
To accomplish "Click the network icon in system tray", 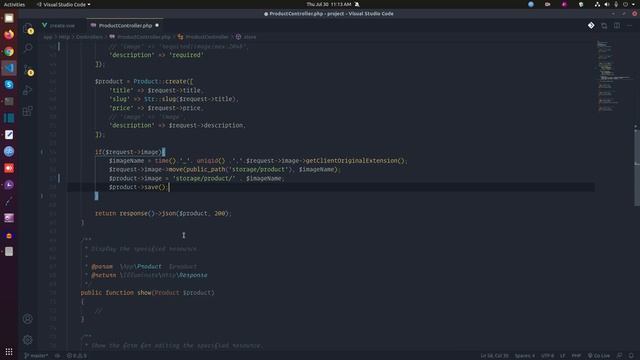I will point(597,4).
